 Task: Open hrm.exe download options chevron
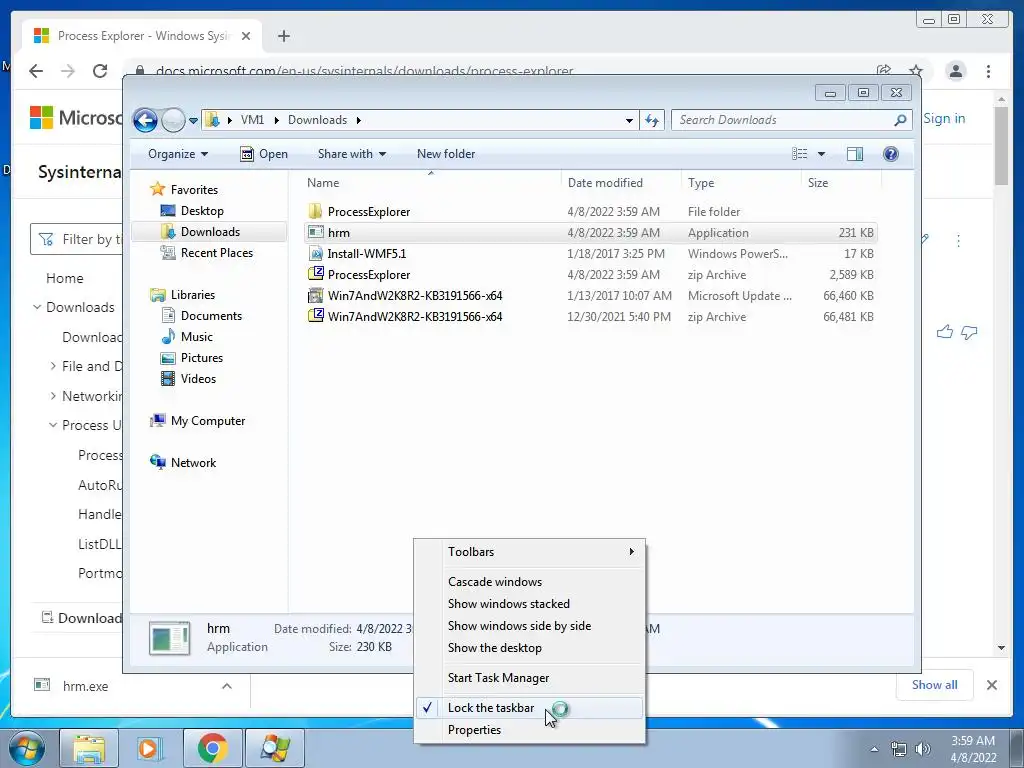pos(227,686)
